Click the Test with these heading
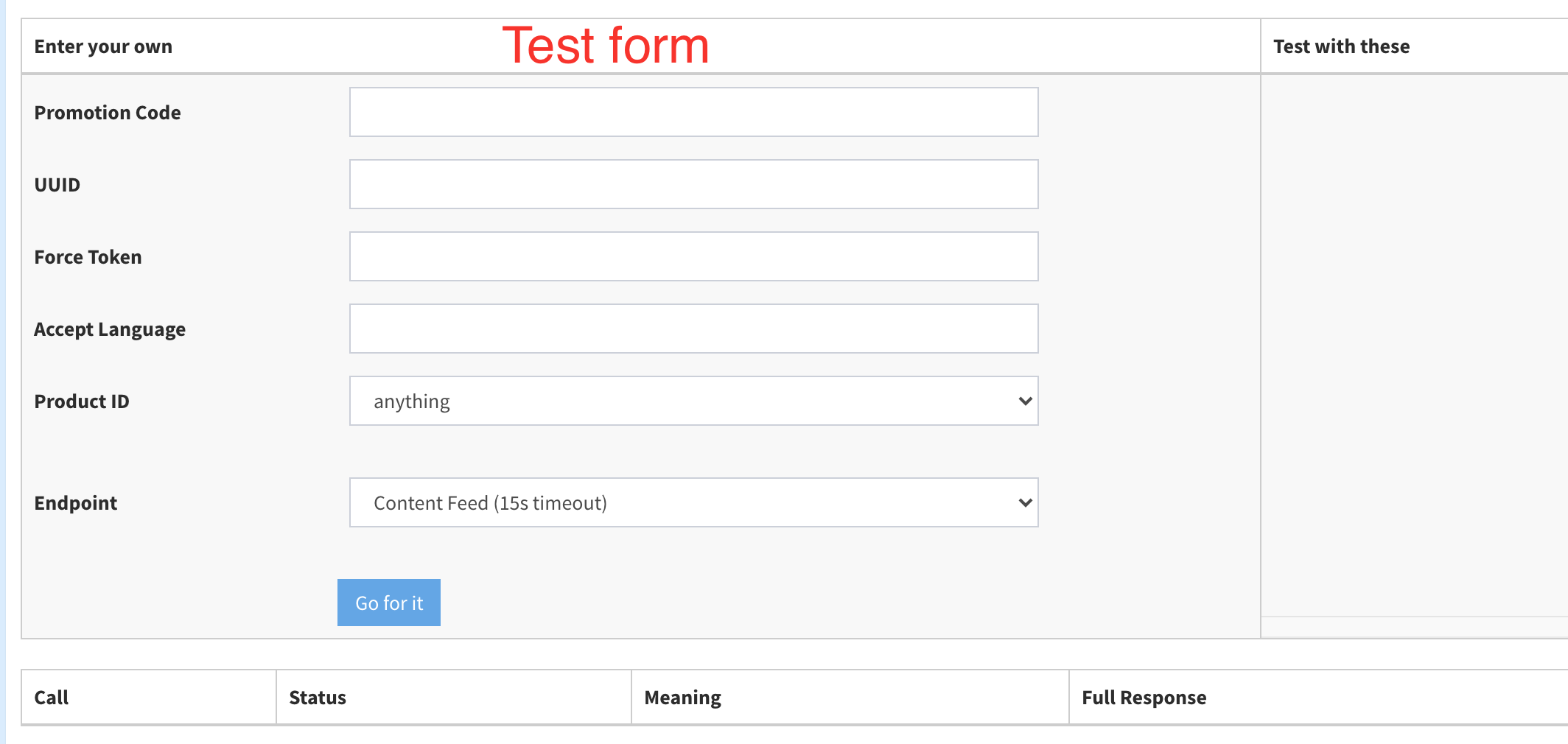 [1341, 46]
